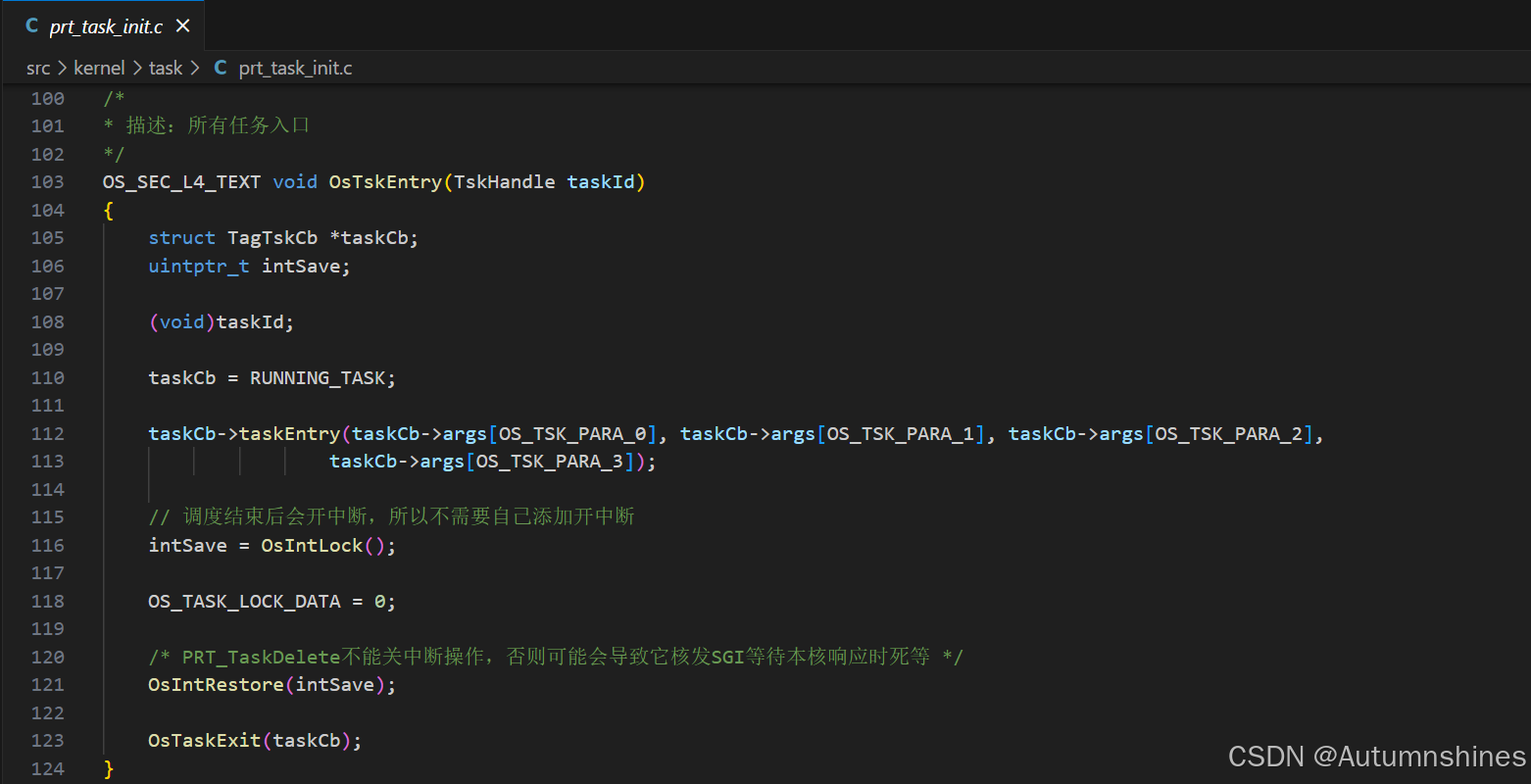Click uintptr_t on line 106
The height and width of the screenshot is (784, 1531).
point(199,266)
